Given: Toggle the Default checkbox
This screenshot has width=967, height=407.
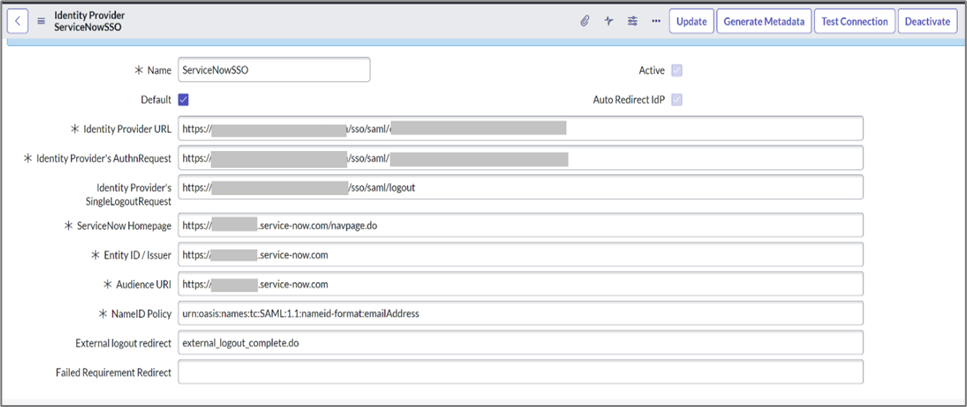Looking at the screenshot, I should coord(183,100).
